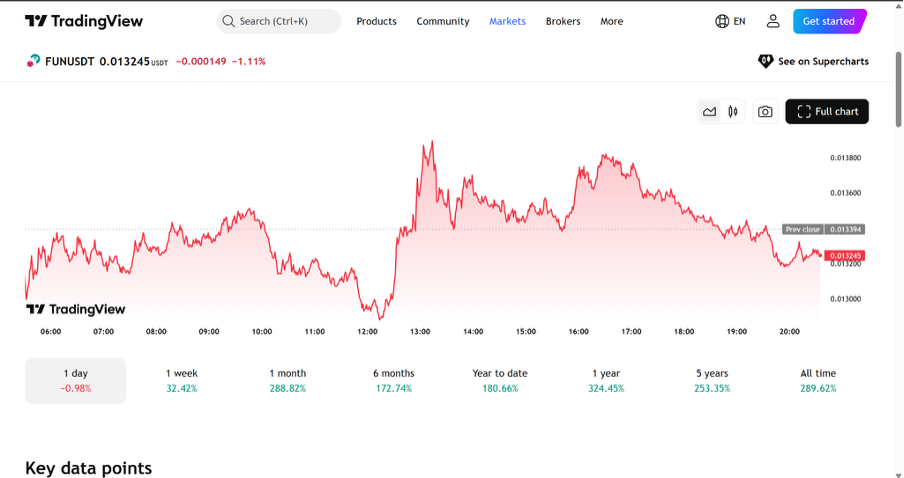Viewport: 904px width, 478px height.
Task: Click the Supercharts diamond icon
Action: pos(765,61)
